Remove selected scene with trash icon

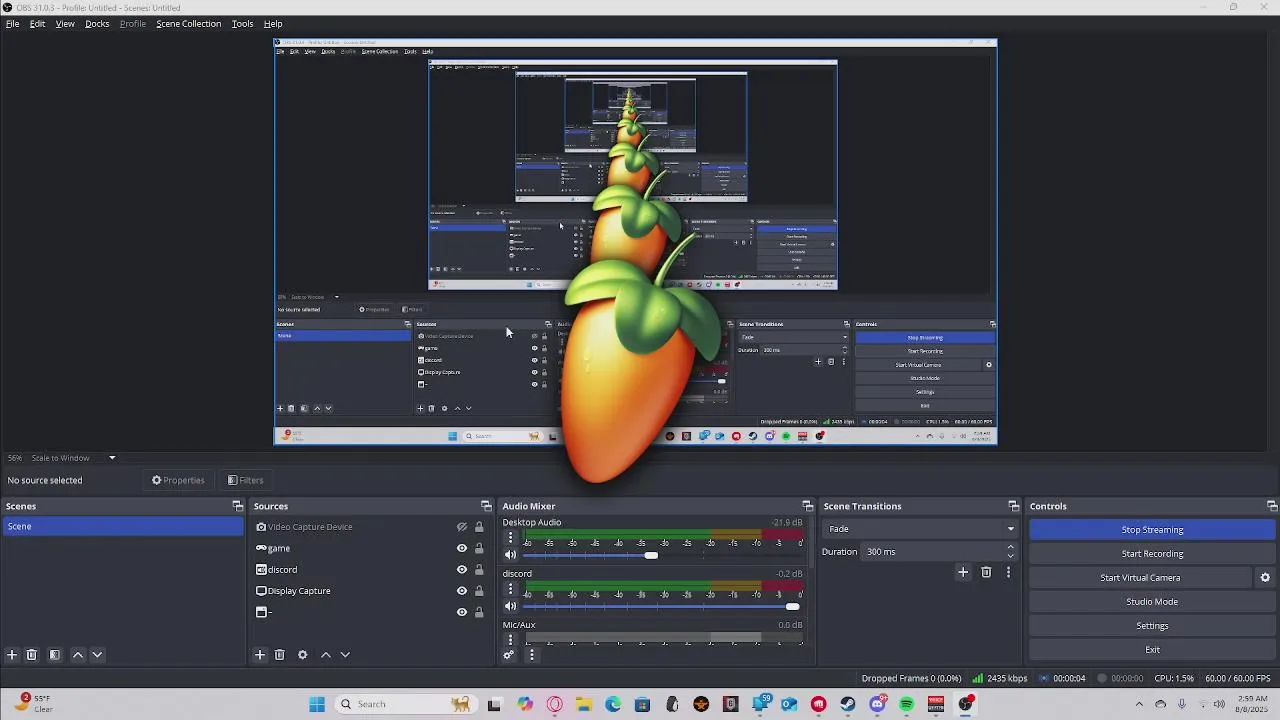(x=32, y=655)
